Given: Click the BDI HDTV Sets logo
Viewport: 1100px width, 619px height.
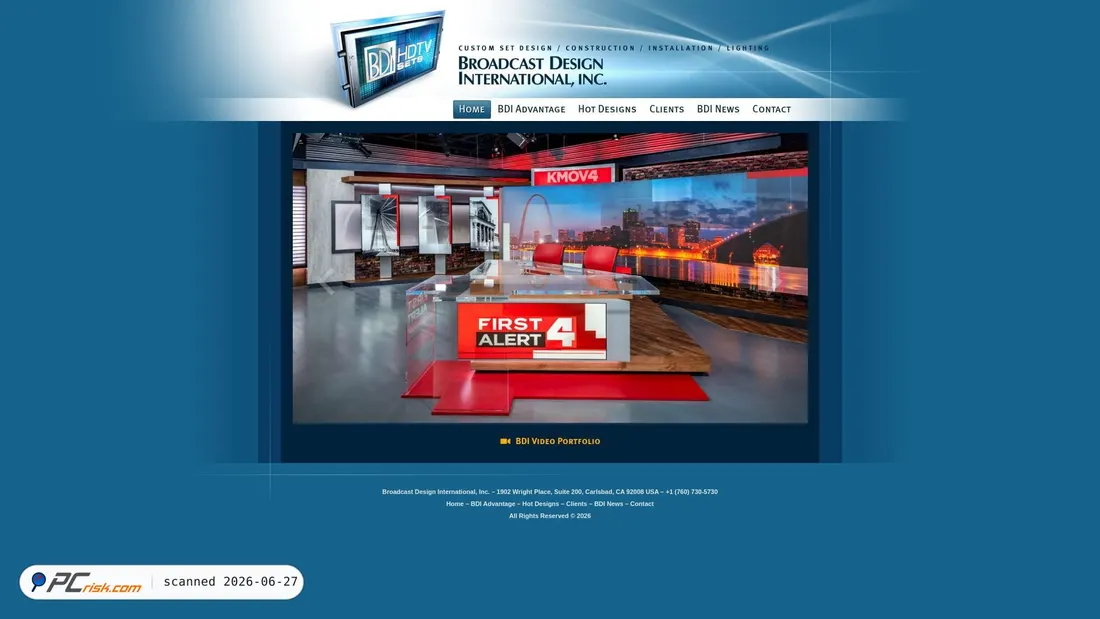Looking at the screenshot, I should (388, 59).
